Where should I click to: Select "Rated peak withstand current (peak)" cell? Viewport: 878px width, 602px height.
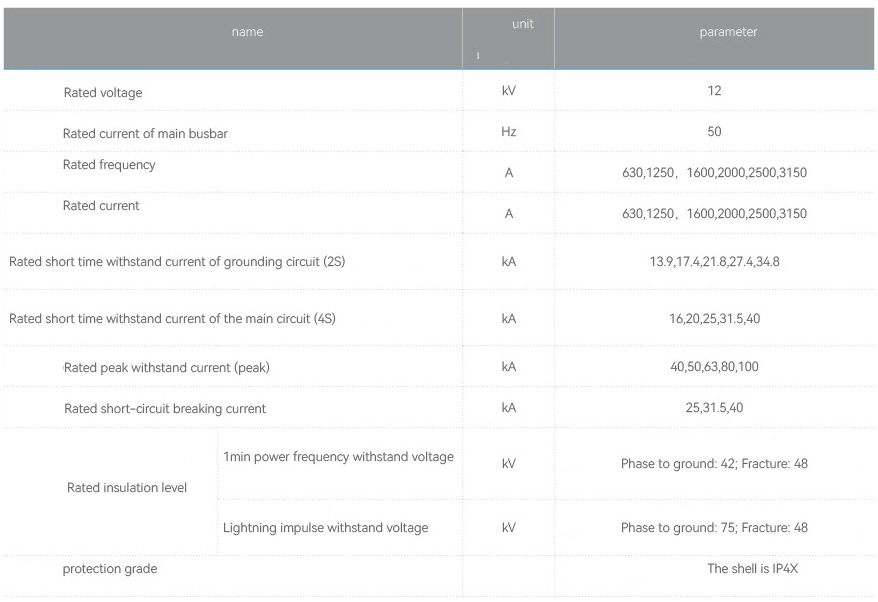tap(166, 368)
